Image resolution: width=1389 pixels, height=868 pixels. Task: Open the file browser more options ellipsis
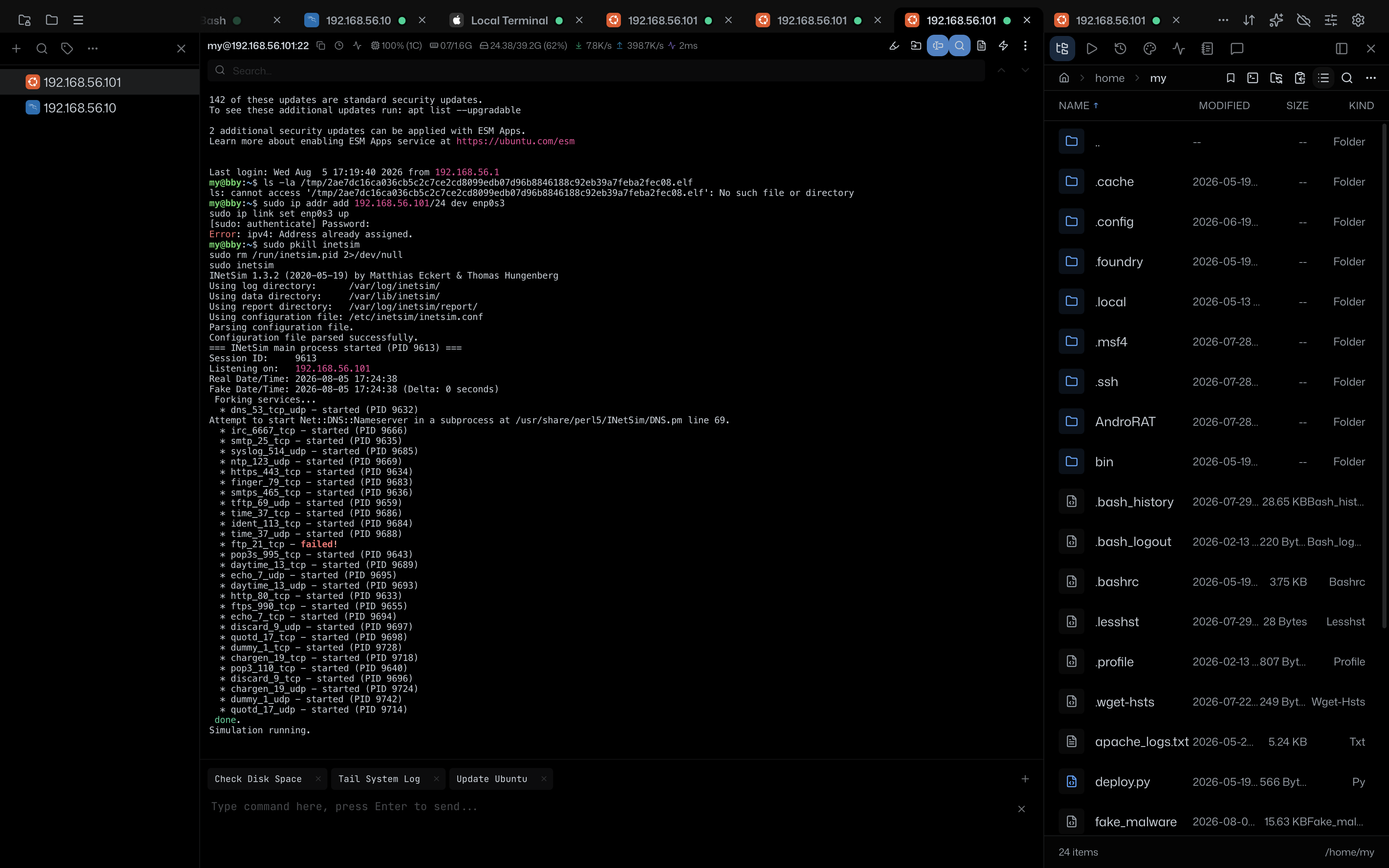[x=1371, y=78]
